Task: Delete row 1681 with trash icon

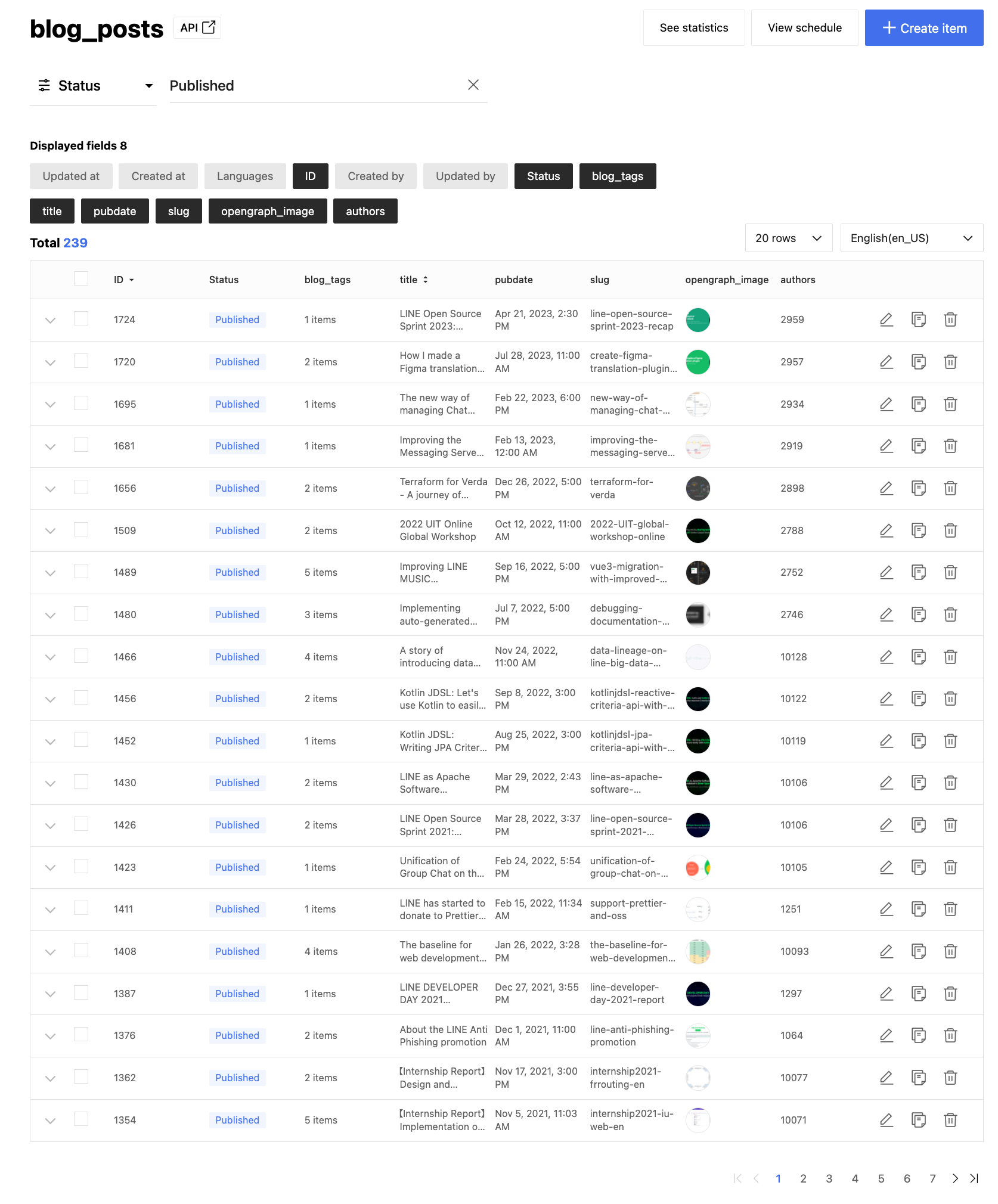Action: [x=951, y=446]
